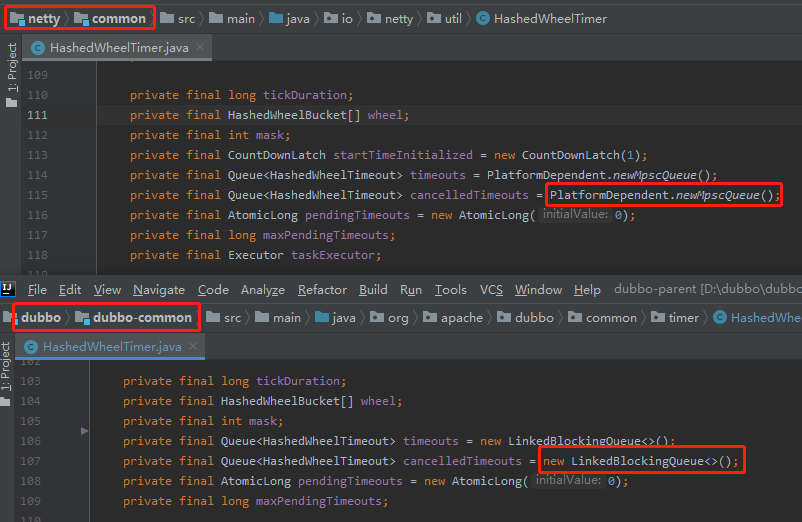This screenshot has width=802, height=522.
Task: Click wheel field on line 111
Action: point(385,115)
